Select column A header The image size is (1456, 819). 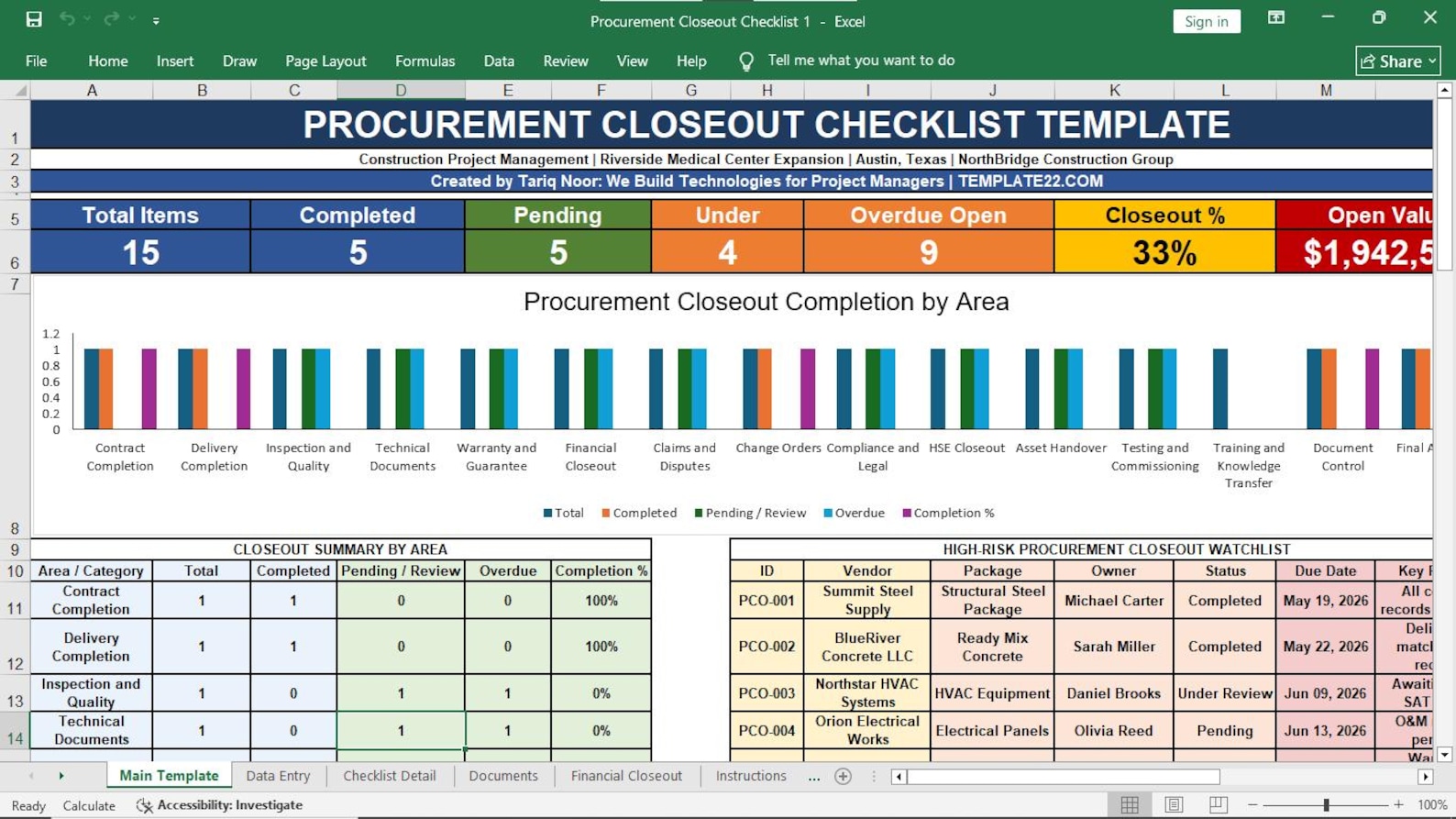(x=92, y=90)
